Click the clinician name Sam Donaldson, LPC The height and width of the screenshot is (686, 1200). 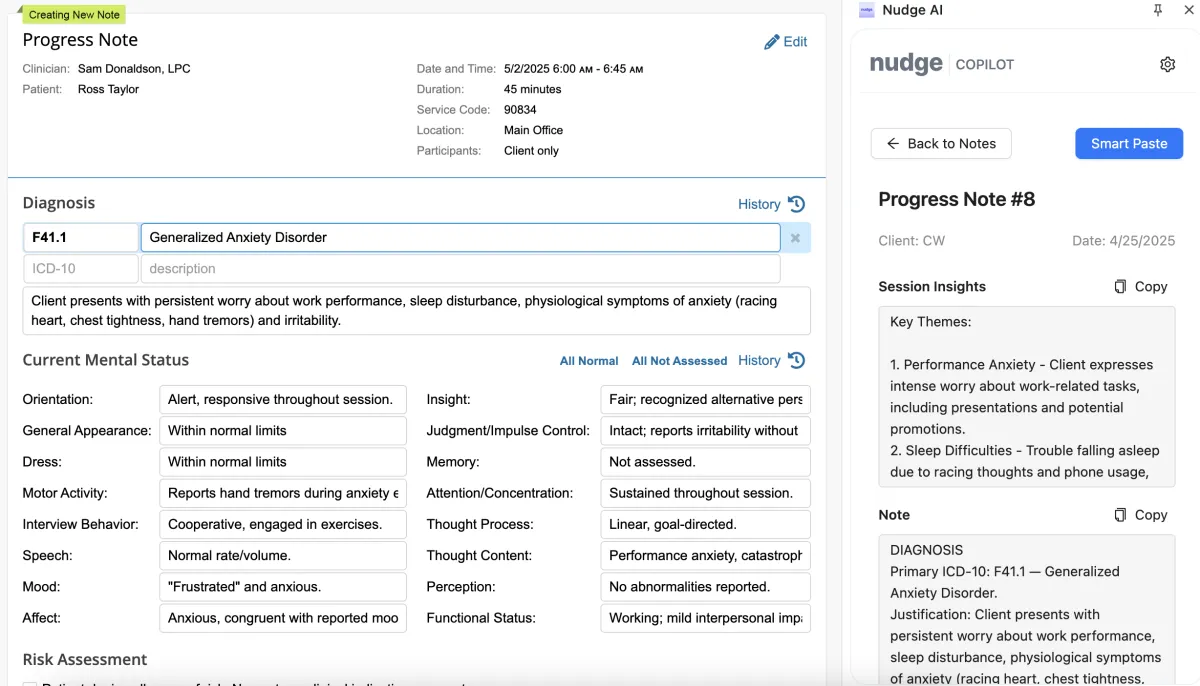134,69
